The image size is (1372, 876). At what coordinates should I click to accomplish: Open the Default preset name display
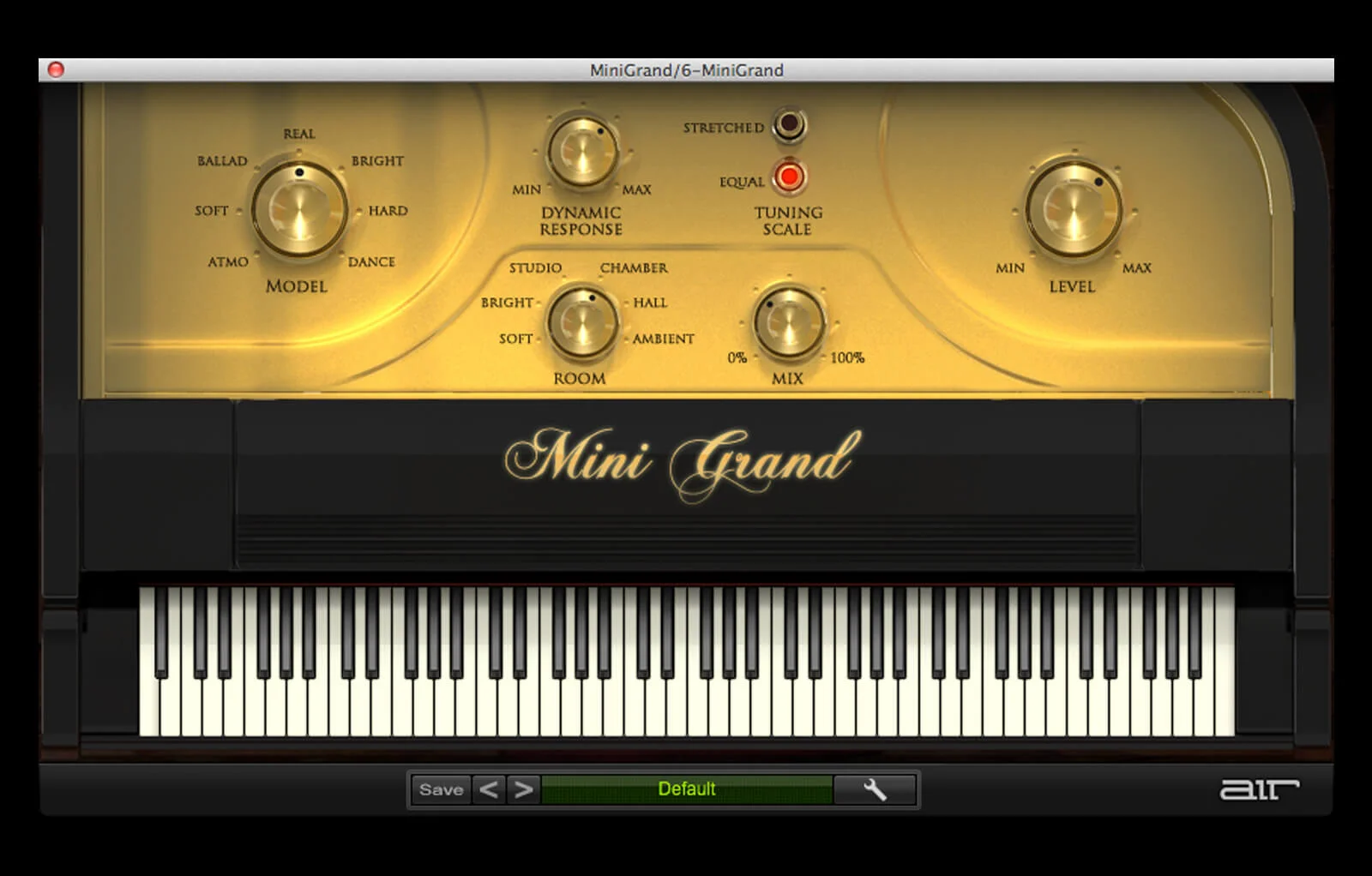(686, 789)
